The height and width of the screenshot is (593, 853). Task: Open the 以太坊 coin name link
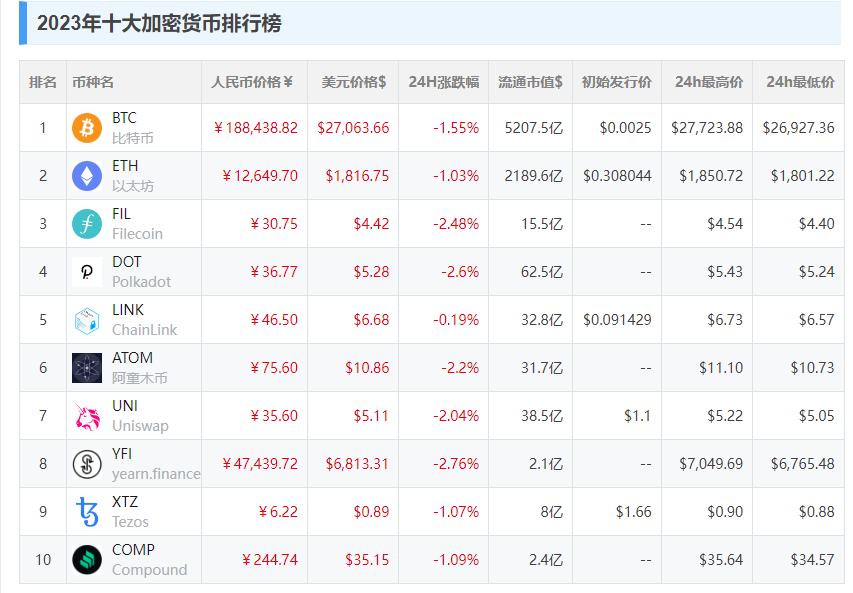[133, 186]
